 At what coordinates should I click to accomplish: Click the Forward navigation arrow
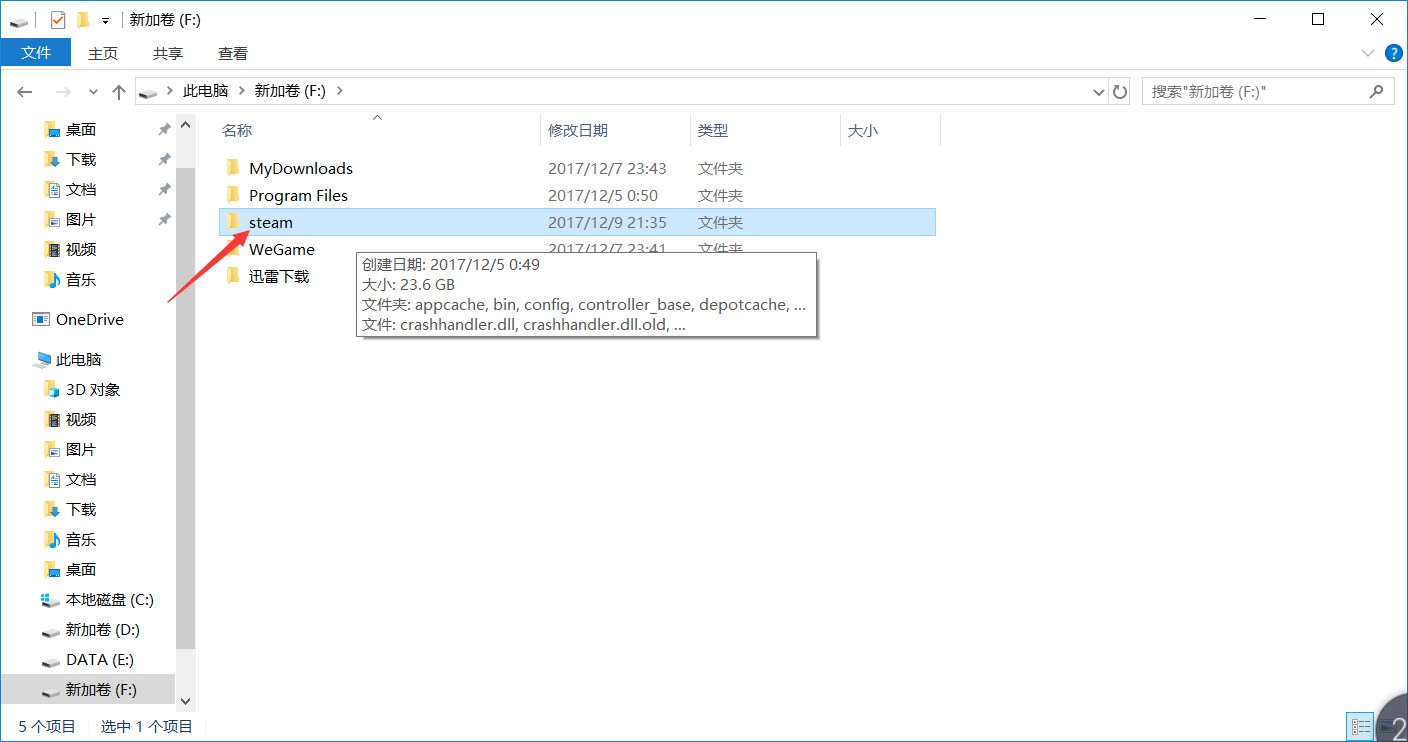click(x=62, y=91)
